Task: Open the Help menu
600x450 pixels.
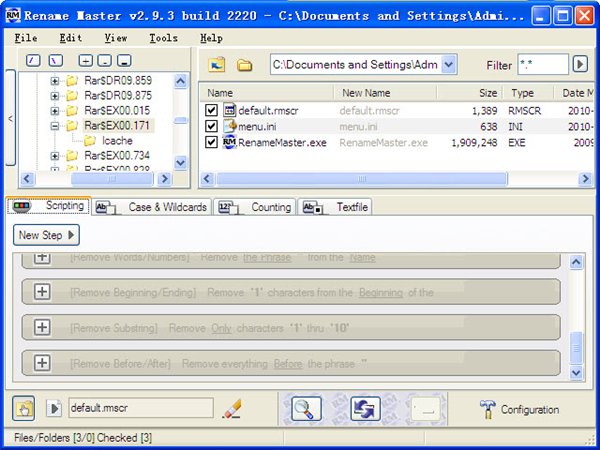Action: click(211, 38)
